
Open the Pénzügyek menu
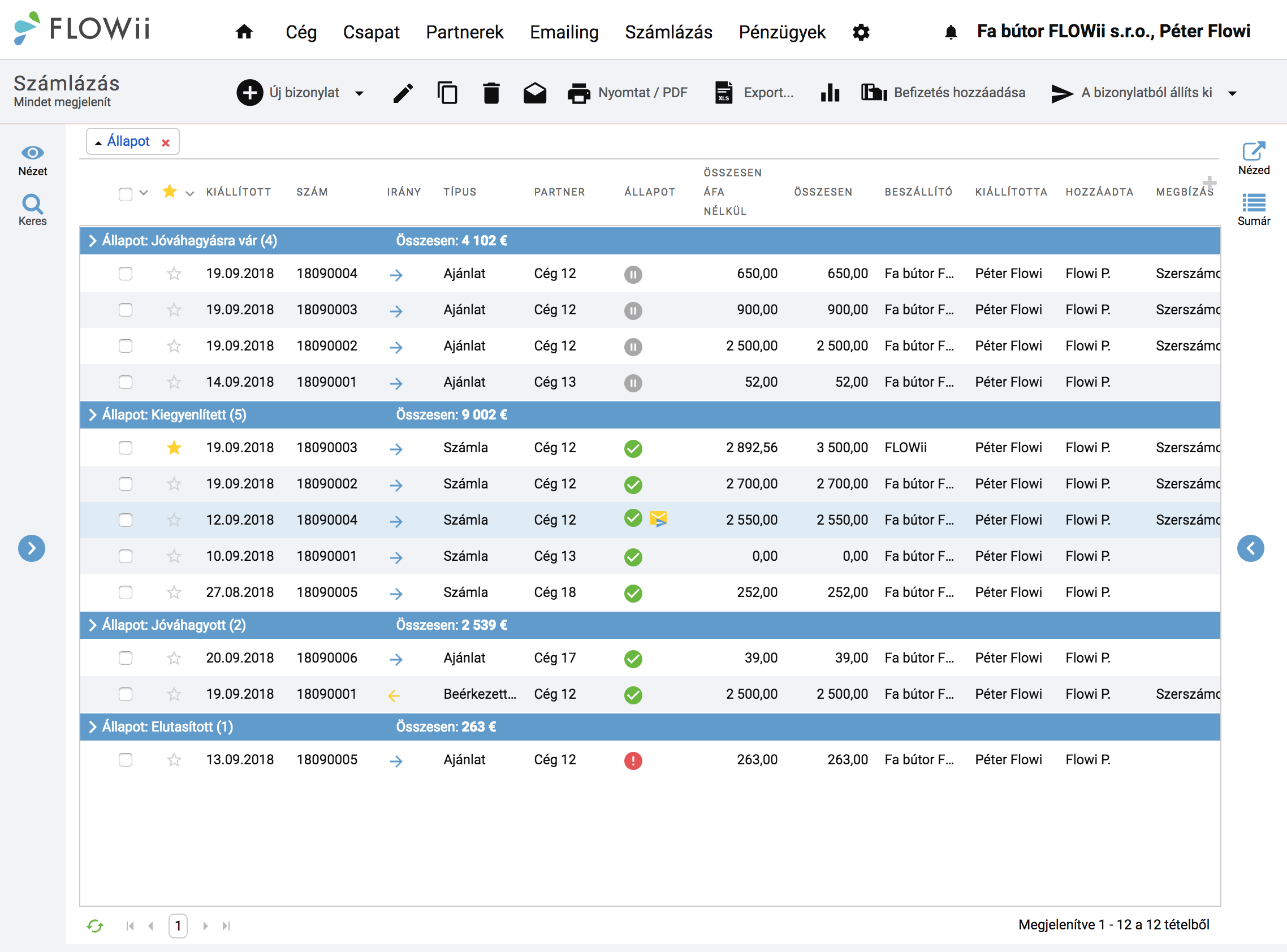[782, 32]
